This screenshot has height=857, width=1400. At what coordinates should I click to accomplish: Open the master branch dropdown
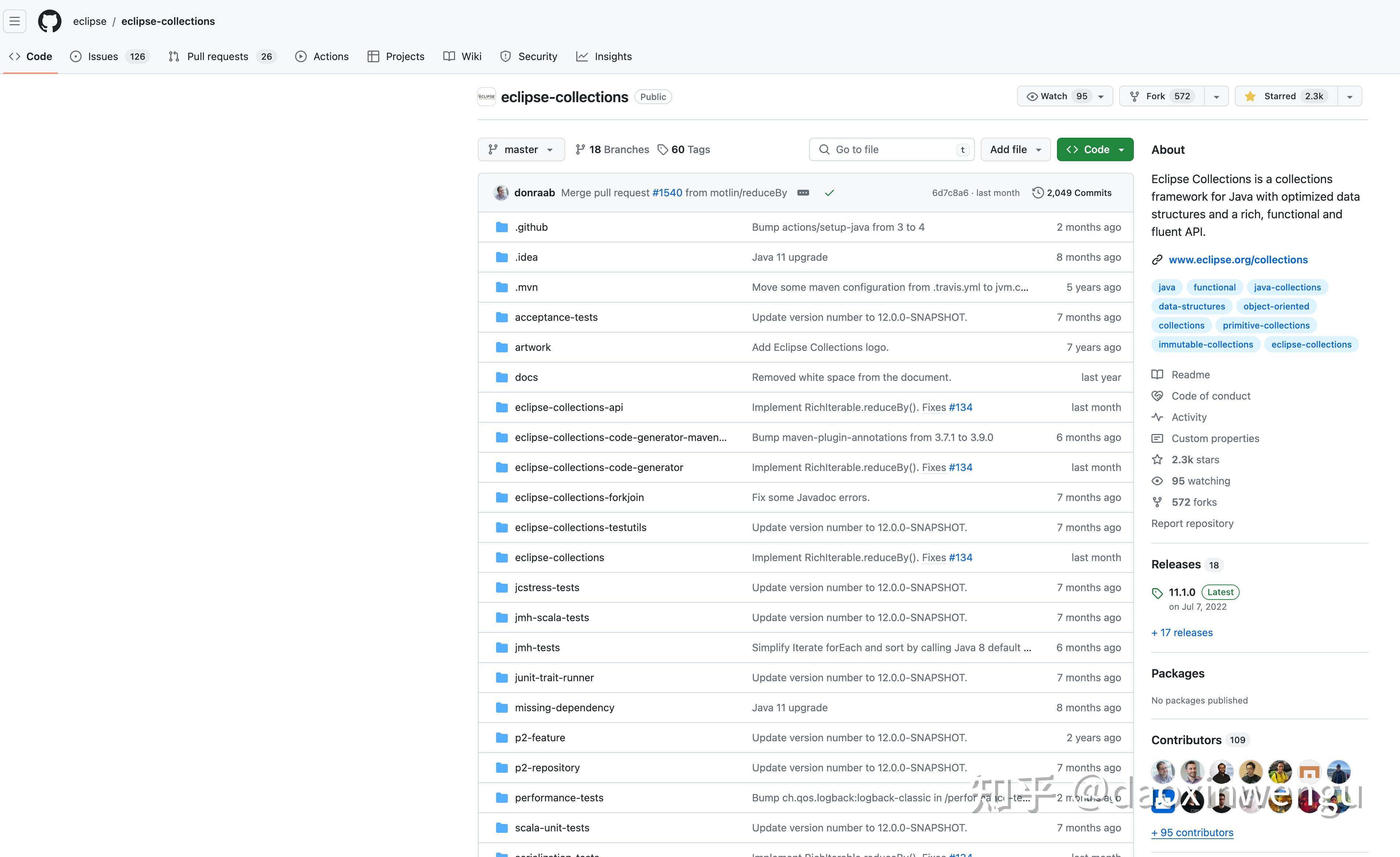[x=521, y=149]
